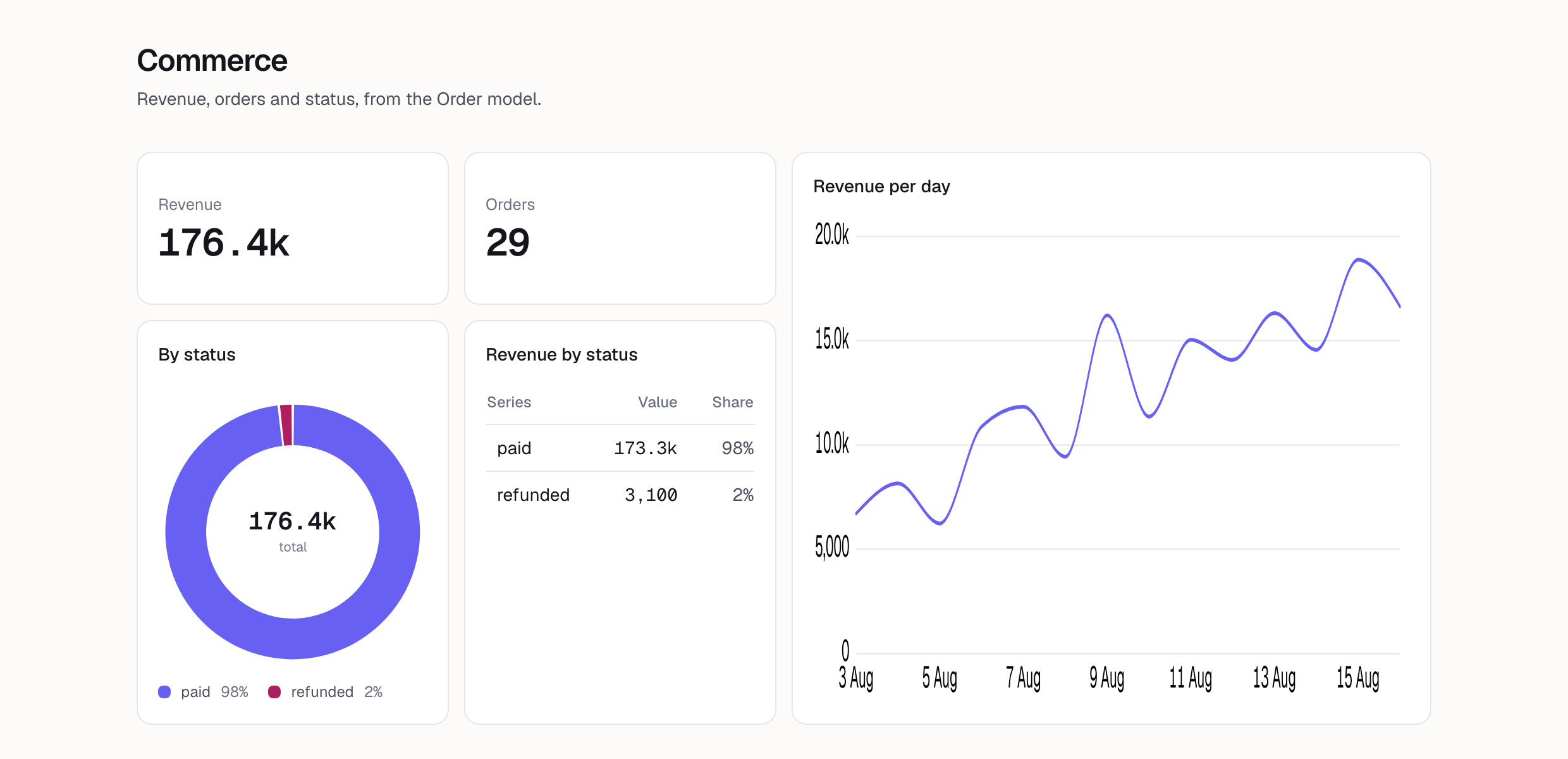This screenshot has height=759, width=1568.
Task: Select the refunded row in the table
Action: [x=620, y=495]
